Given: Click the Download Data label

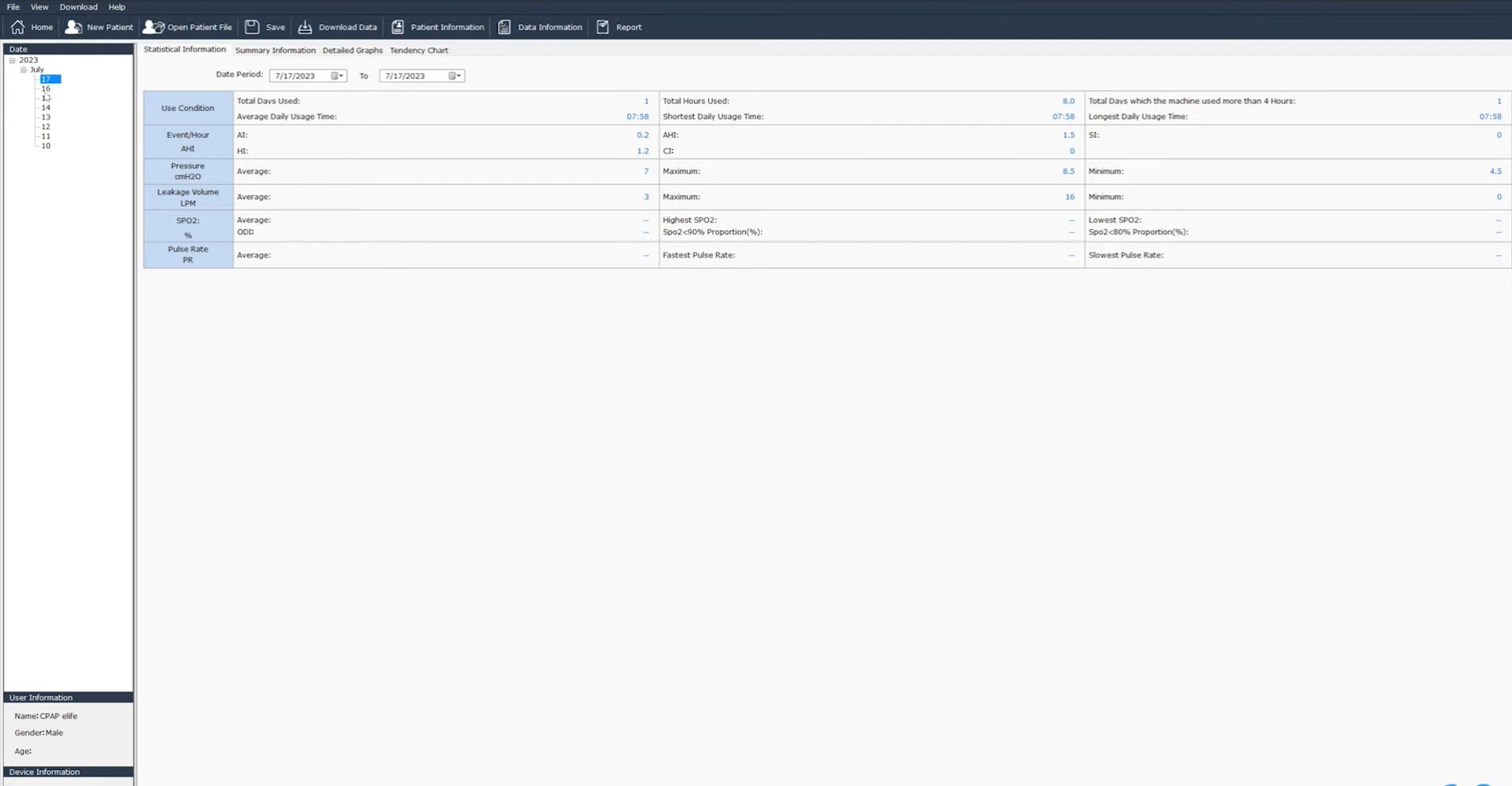Looking at the screenshot, I should click(347, 27).
